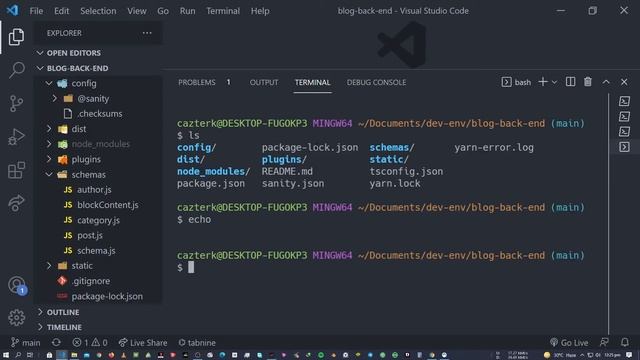Open the Live Share view in activity bar
The image size is (640, 360).
point(16,203)
